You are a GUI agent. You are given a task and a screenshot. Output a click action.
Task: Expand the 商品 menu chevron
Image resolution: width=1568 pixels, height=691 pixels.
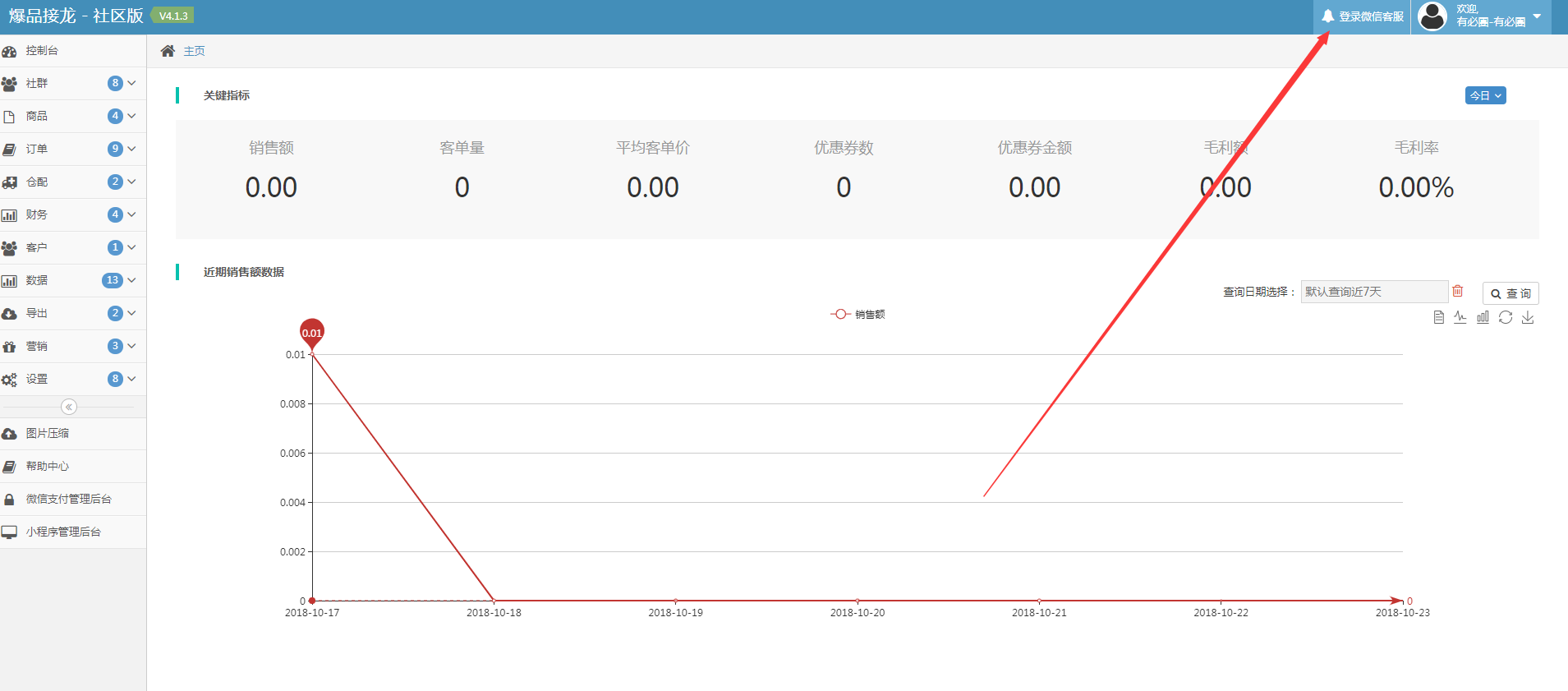coord(131,116)
